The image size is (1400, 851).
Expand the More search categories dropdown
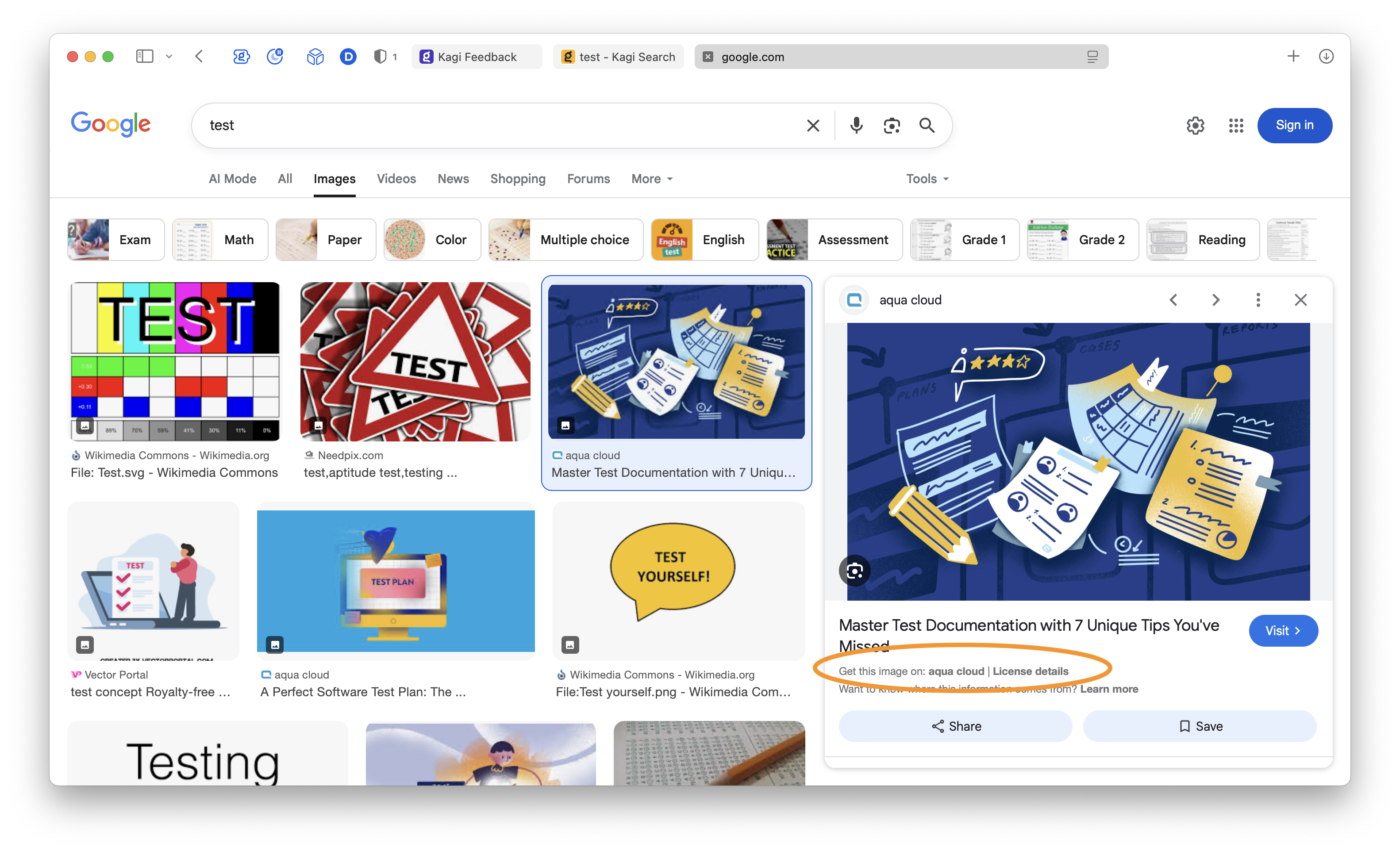652,178
